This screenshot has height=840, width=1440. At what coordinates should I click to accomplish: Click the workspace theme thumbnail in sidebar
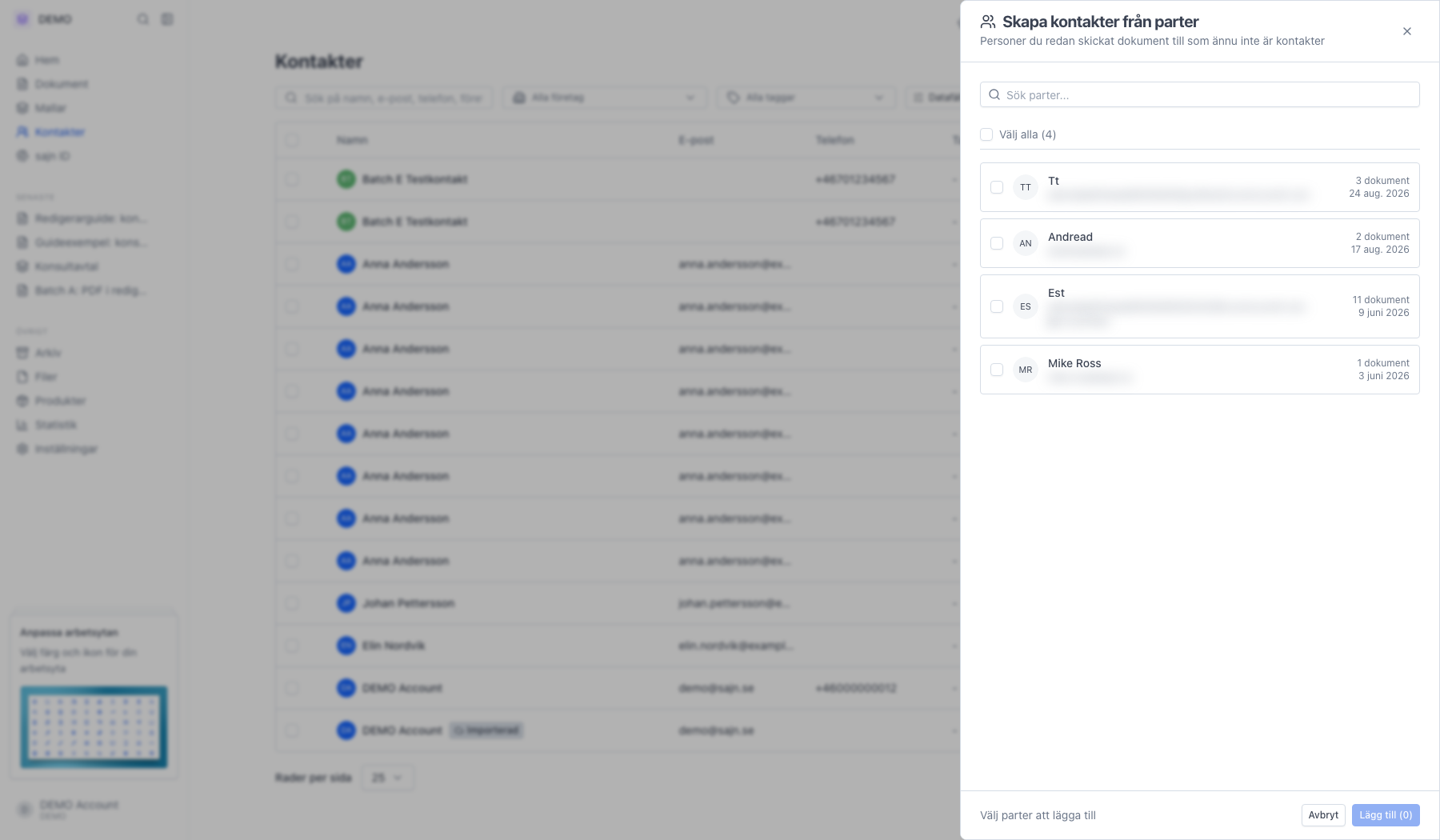[x=94, y=727]
